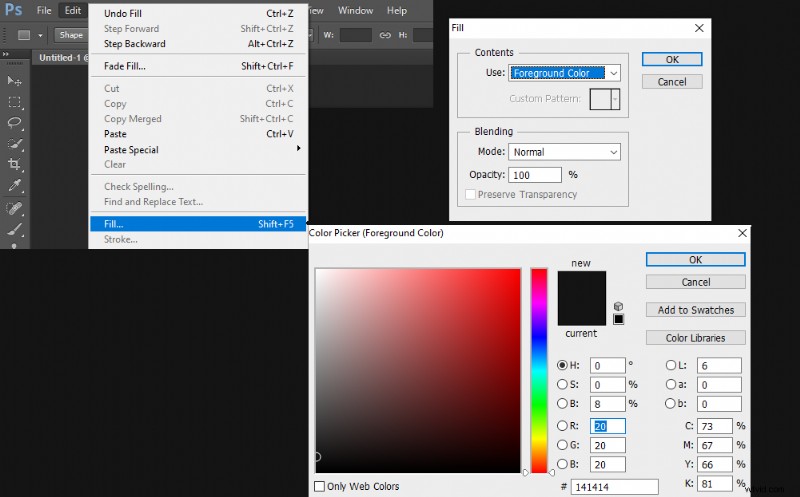Select the Crop tool
Viewport: 800px width, 497px height.
(x=14, y=164)
